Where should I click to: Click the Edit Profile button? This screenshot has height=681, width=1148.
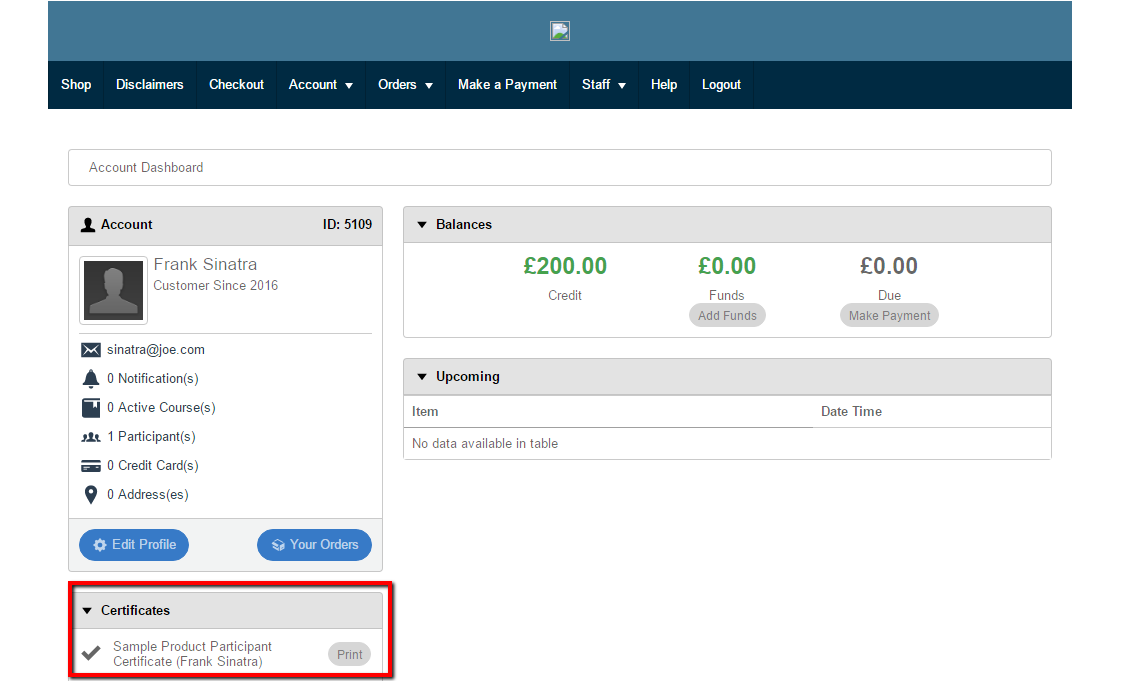(134, 545)
